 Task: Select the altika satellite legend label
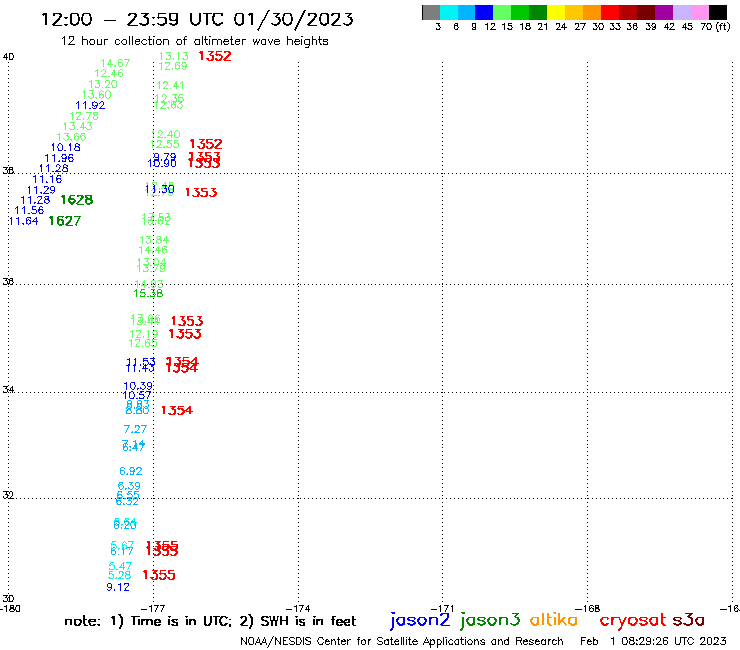[554, 619]
